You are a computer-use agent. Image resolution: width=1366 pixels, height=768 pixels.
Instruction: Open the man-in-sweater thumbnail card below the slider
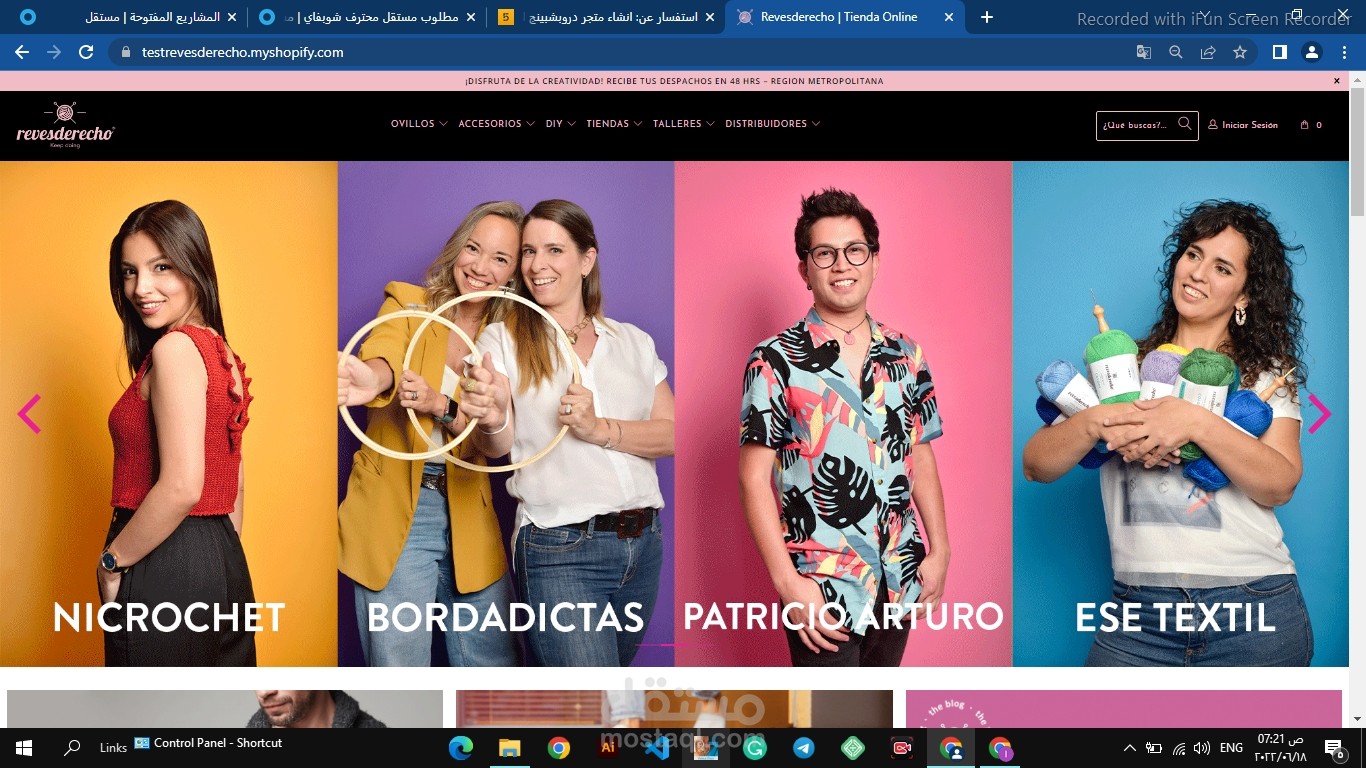coord(225,709)
